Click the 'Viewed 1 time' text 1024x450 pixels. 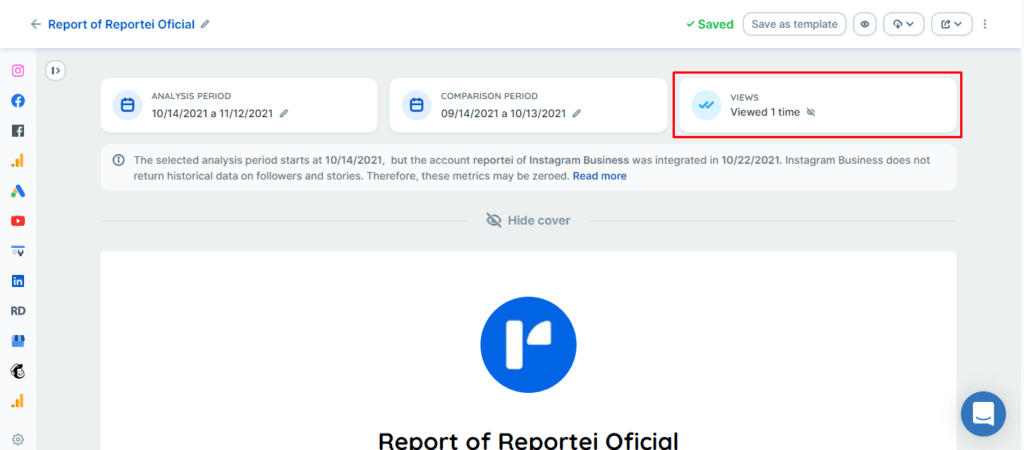[765, 112]
